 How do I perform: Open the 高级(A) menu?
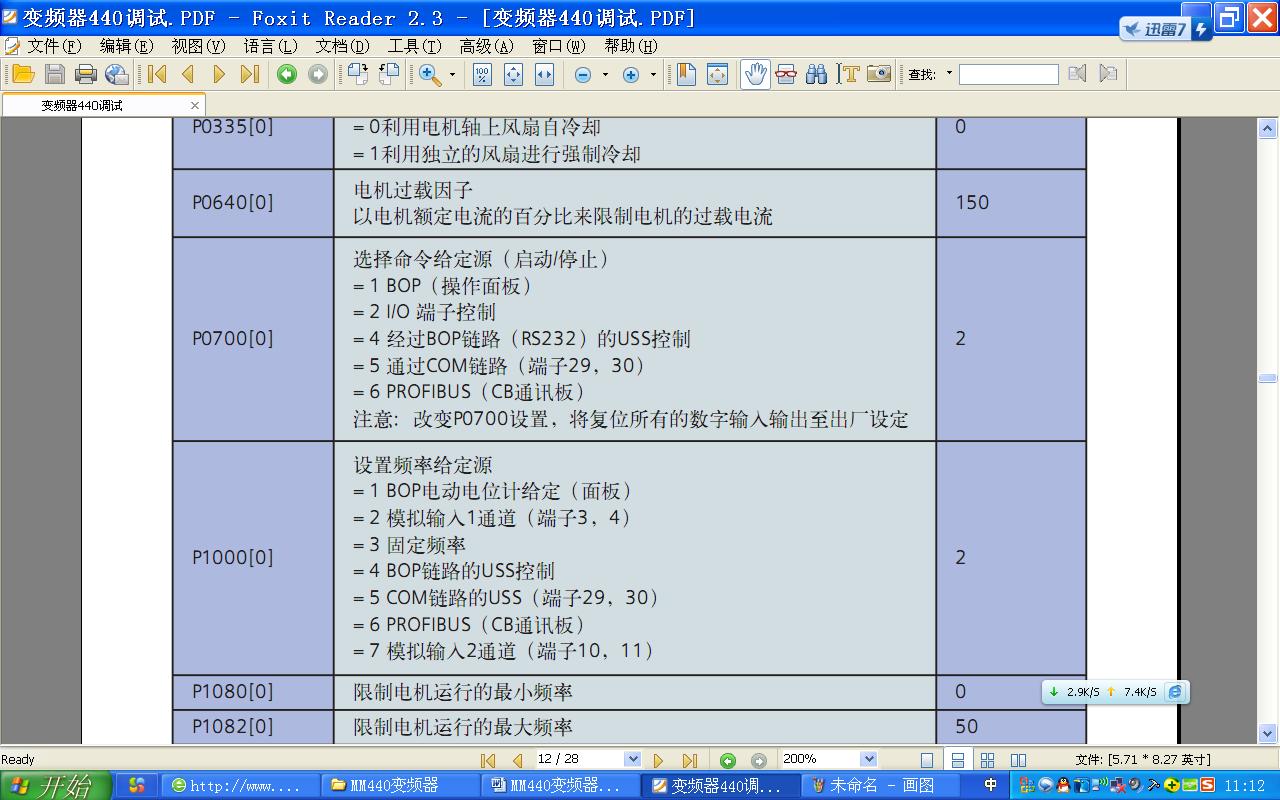coord(486,46)
